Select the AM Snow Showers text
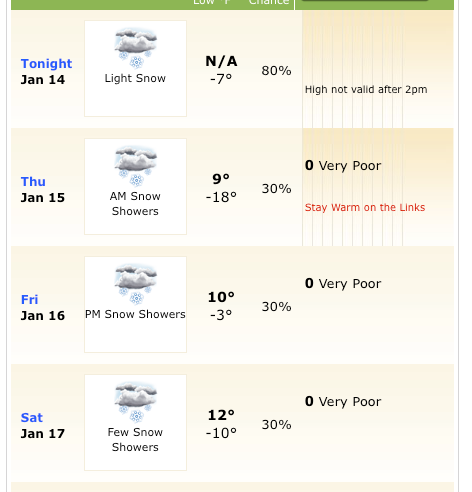472x492 pixels. pos(135,204)
